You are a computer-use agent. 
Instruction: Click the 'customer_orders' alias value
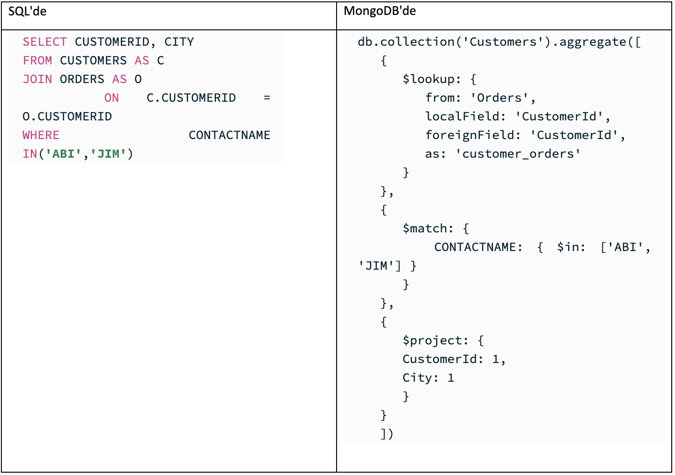(x=518, y=154)
